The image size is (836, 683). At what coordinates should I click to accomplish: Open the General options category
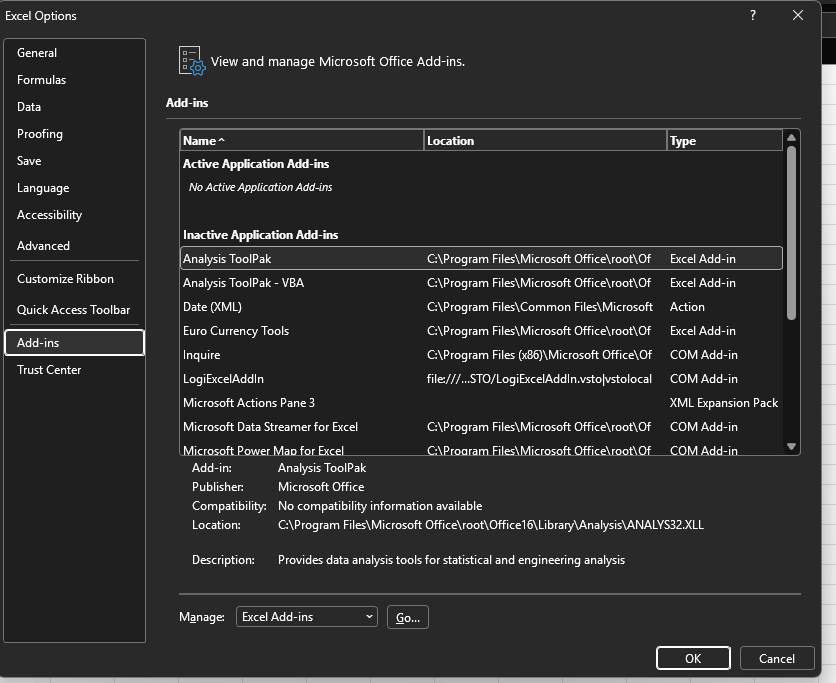click(74, 53)
